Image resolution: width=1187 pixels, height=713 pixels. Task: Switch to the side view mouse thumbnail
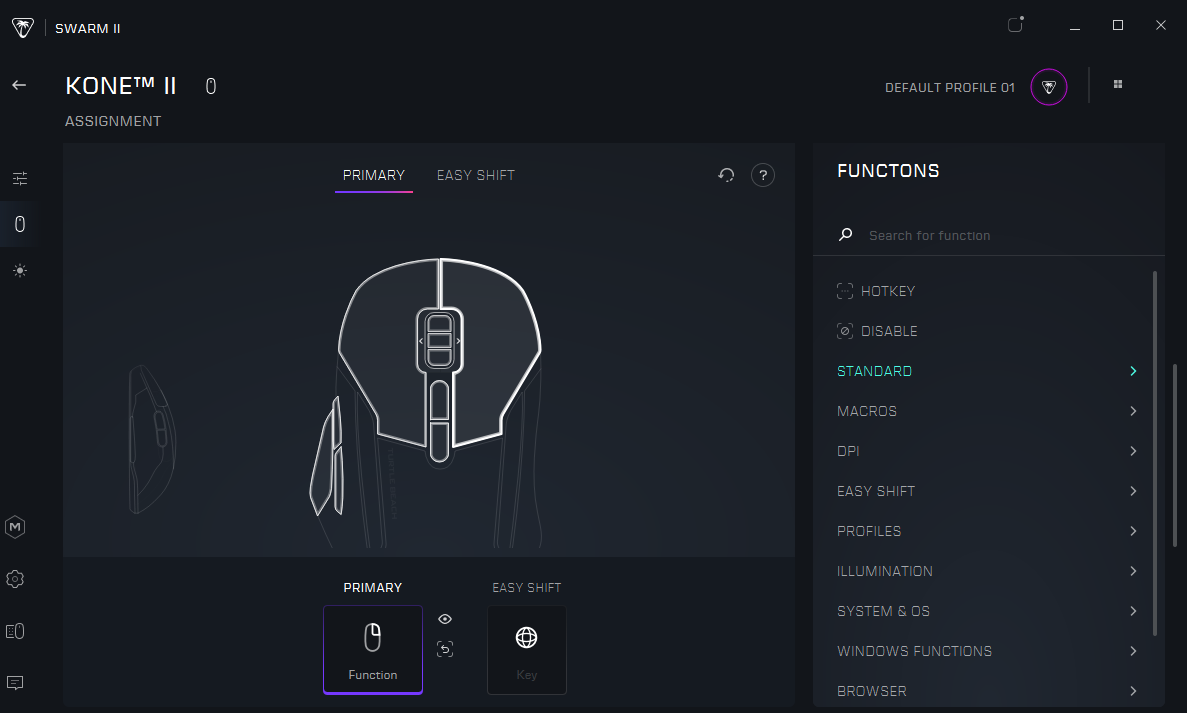point(152,439)
